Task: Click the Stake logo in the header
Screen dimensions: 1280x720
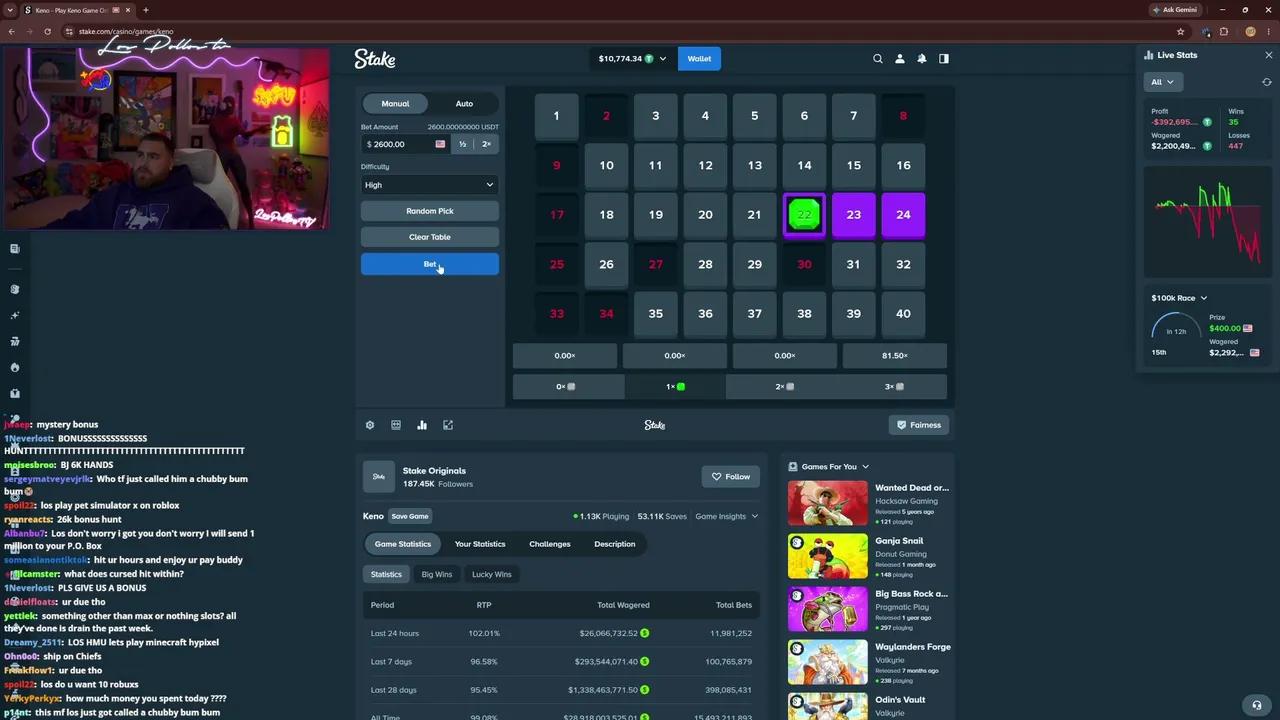Action: click(x=375, y=59)
